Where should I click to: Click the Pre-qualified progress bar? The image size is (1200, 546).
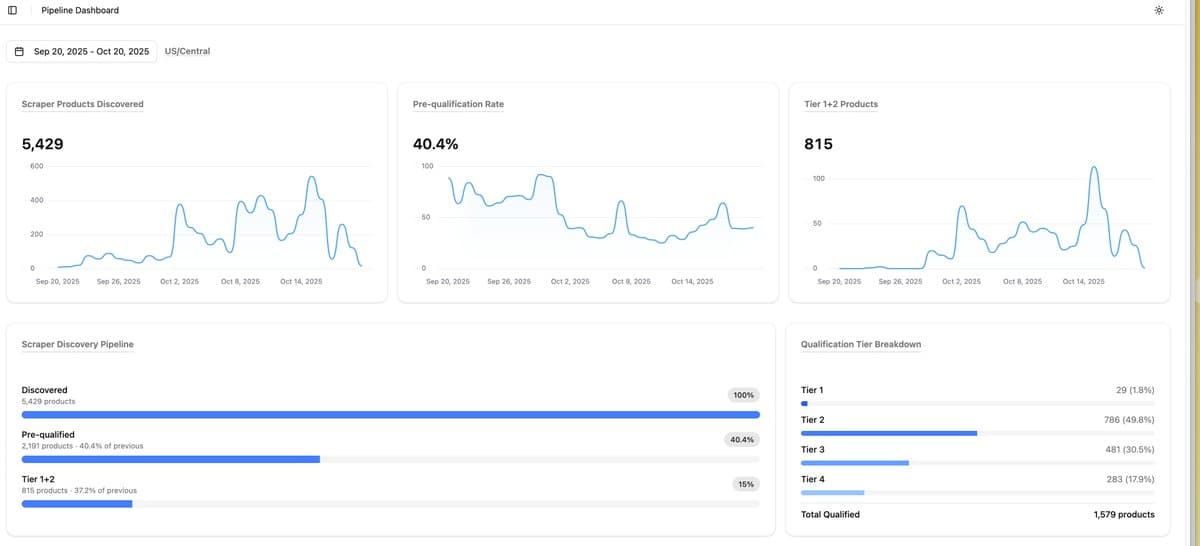click(390, 459)
